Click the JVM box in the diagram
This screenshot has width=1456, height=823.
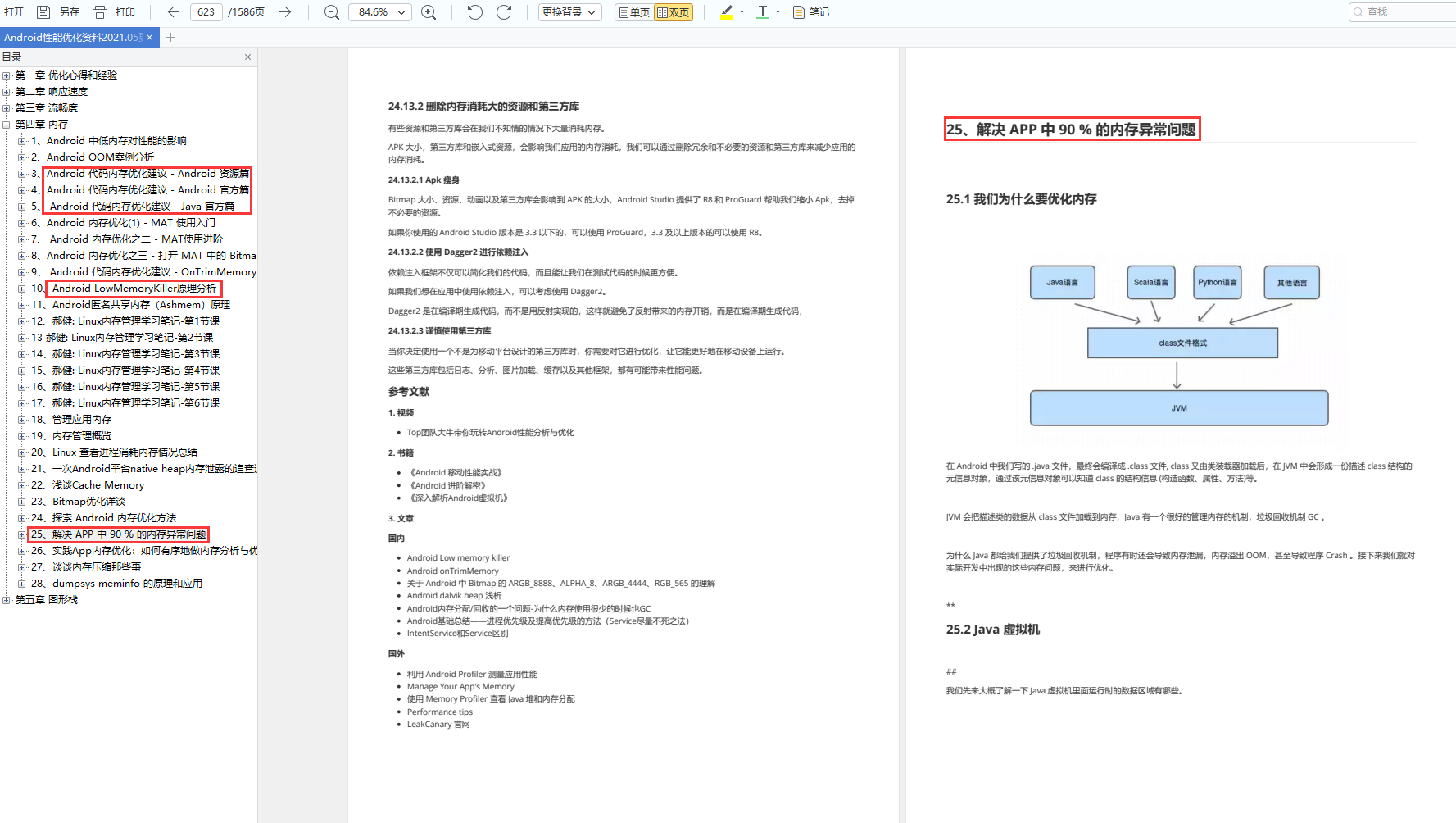[1179, 408]
